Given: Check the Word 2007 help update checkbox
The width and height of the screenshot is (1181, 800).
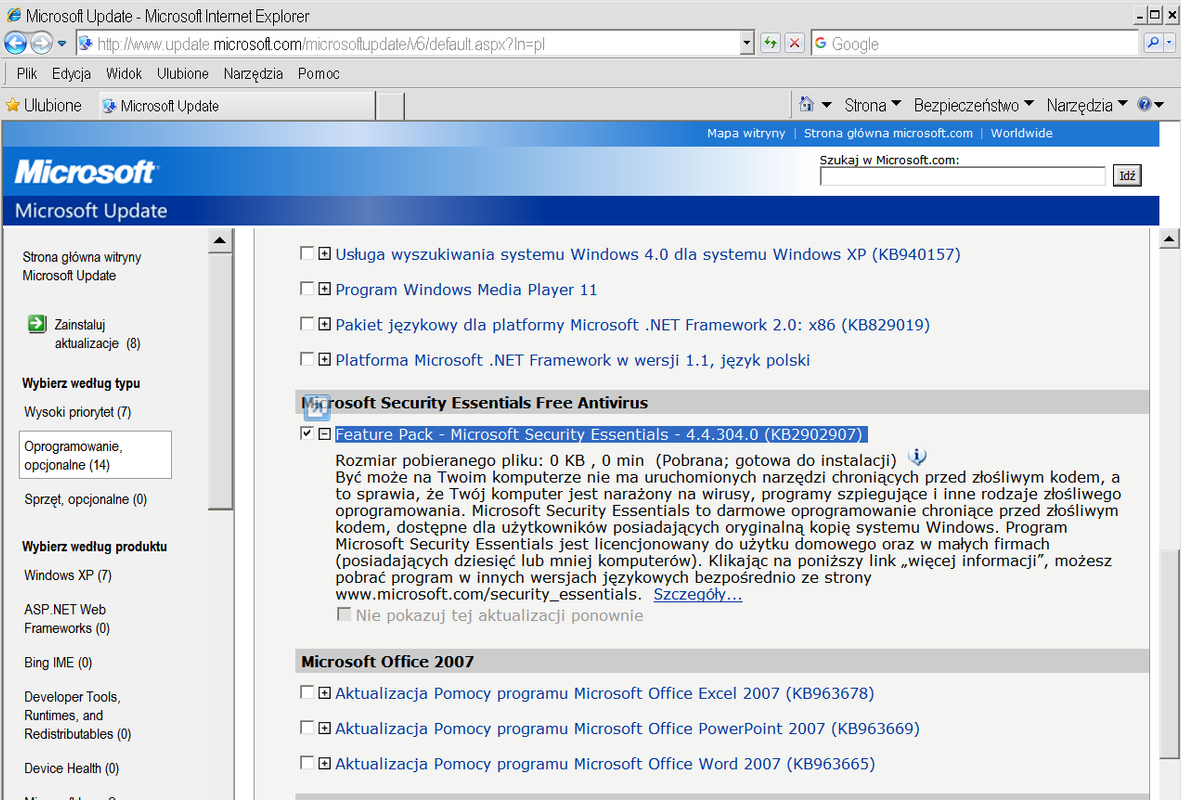Looking at the screenshot, I should pyautogui.click(x=307, y=763).
